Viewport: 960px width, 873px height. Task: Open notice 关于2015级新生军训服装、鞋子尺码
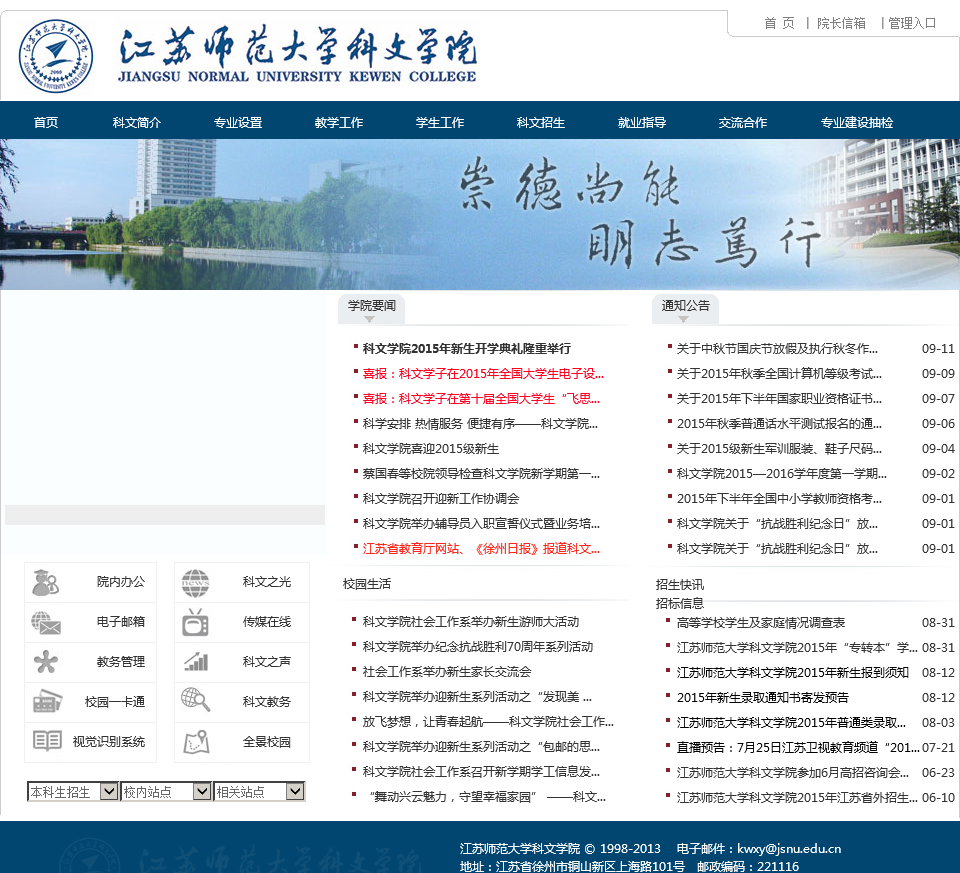[x=779, y=449]
